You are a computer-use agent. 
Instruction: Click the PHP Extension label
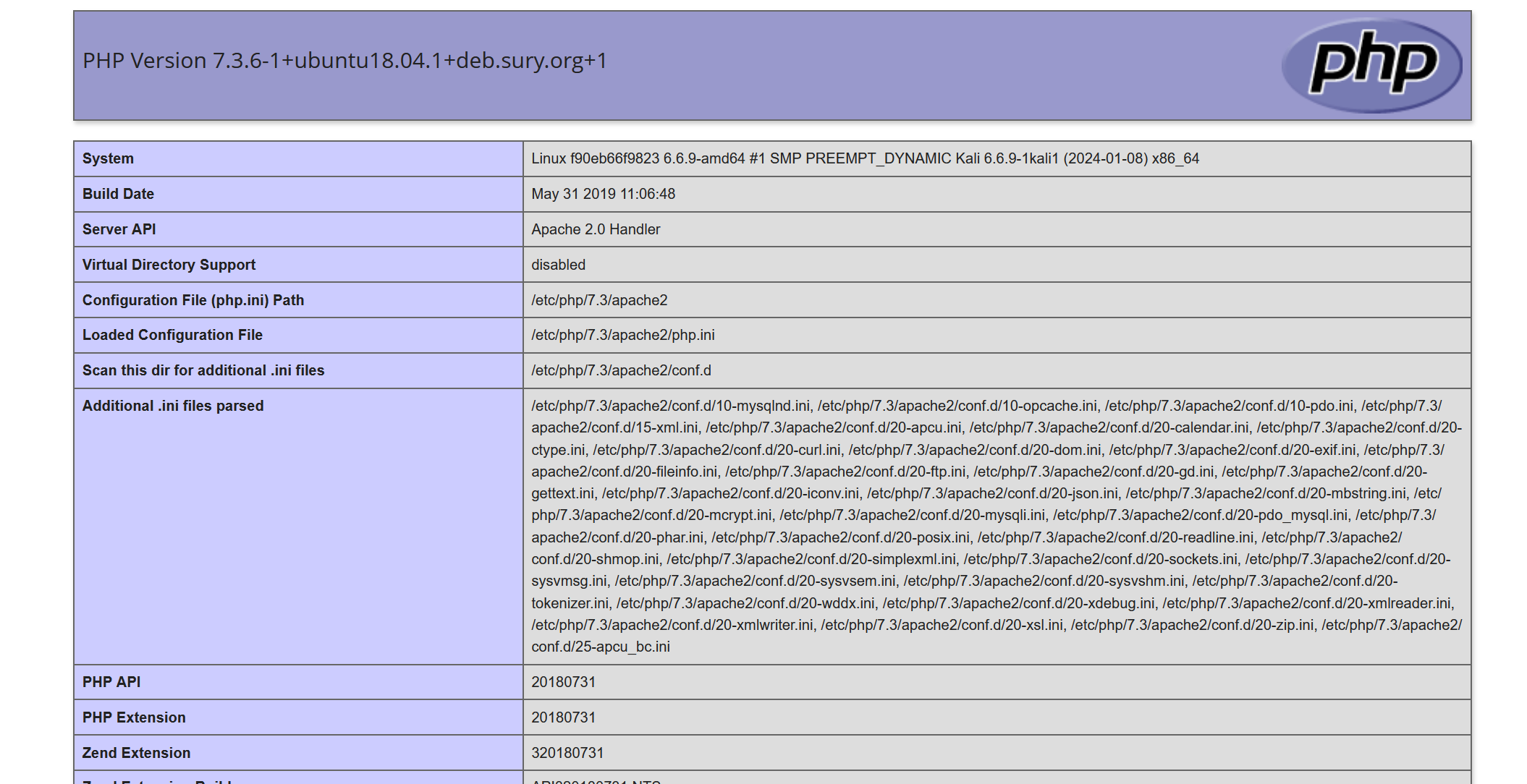[x=134, y=717]
